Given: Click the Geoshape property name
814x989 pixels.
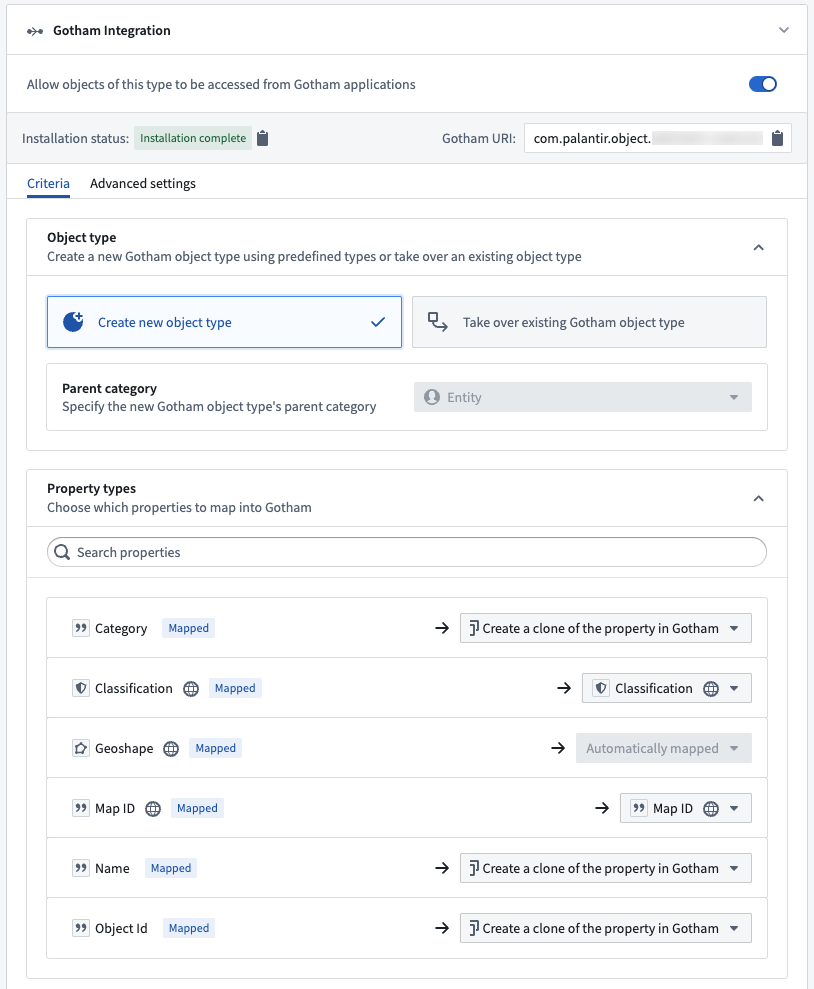Looking at the screenshot, I should point(124,749).
